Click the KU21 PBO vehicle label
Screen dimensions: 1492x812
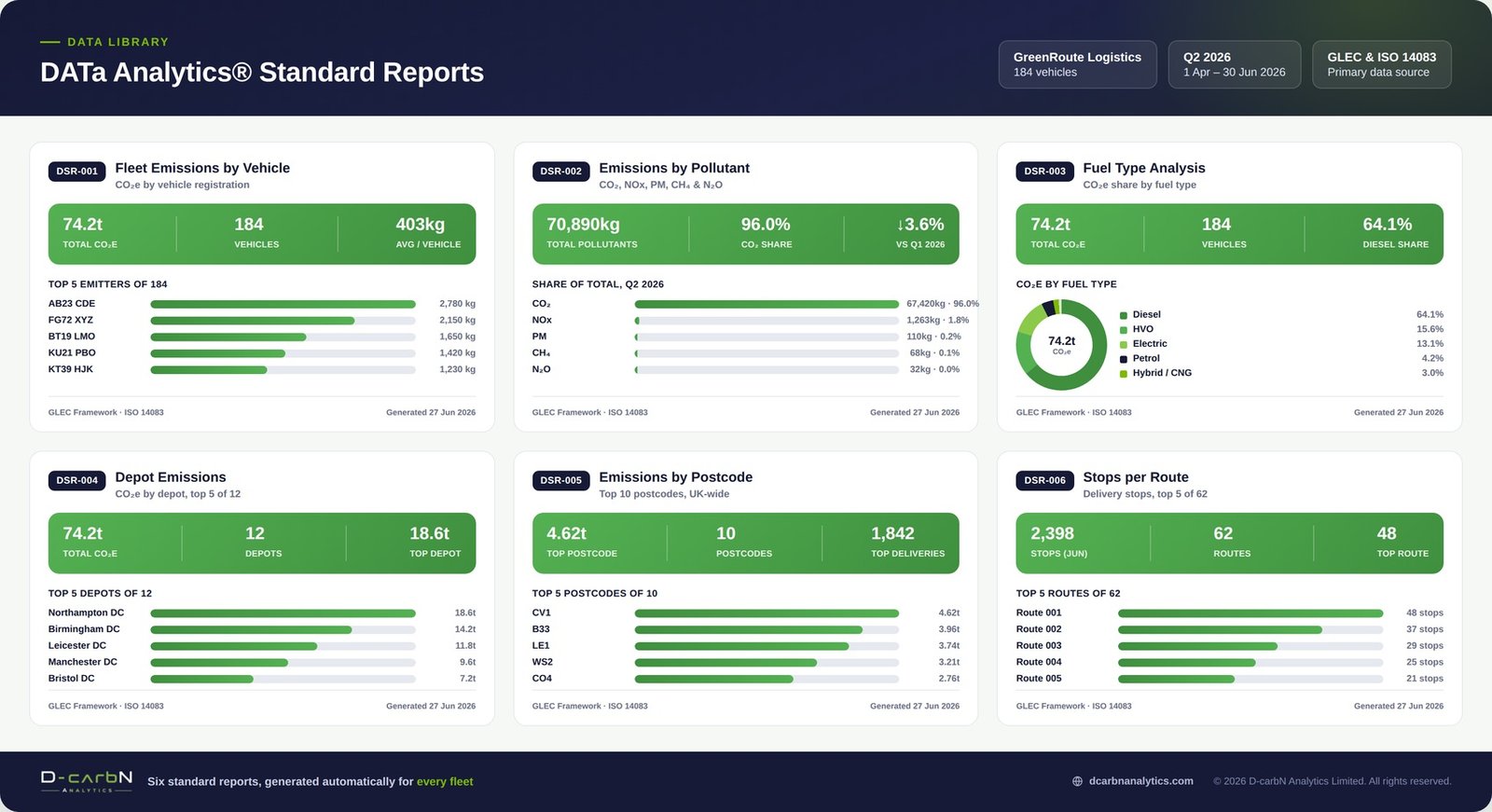tap(72, 353)
